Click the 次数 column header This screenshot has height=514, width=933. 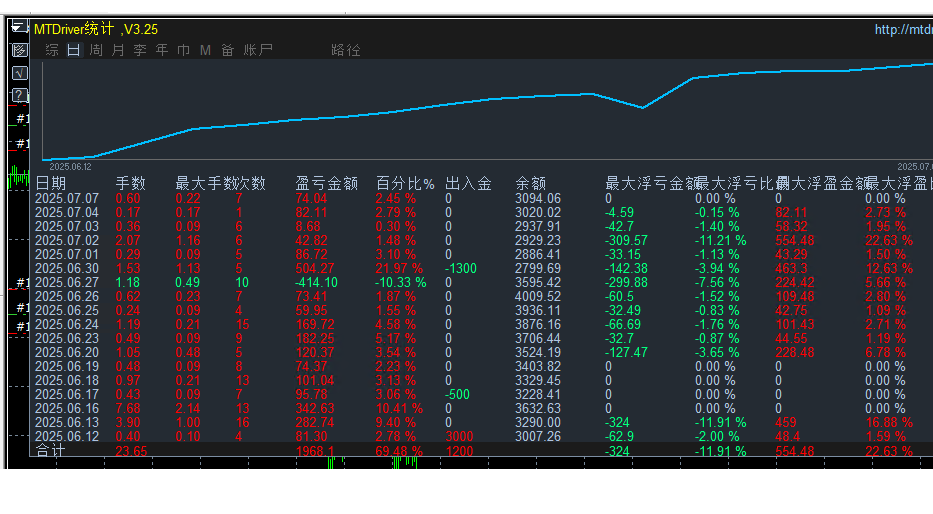tap(251, 183)
